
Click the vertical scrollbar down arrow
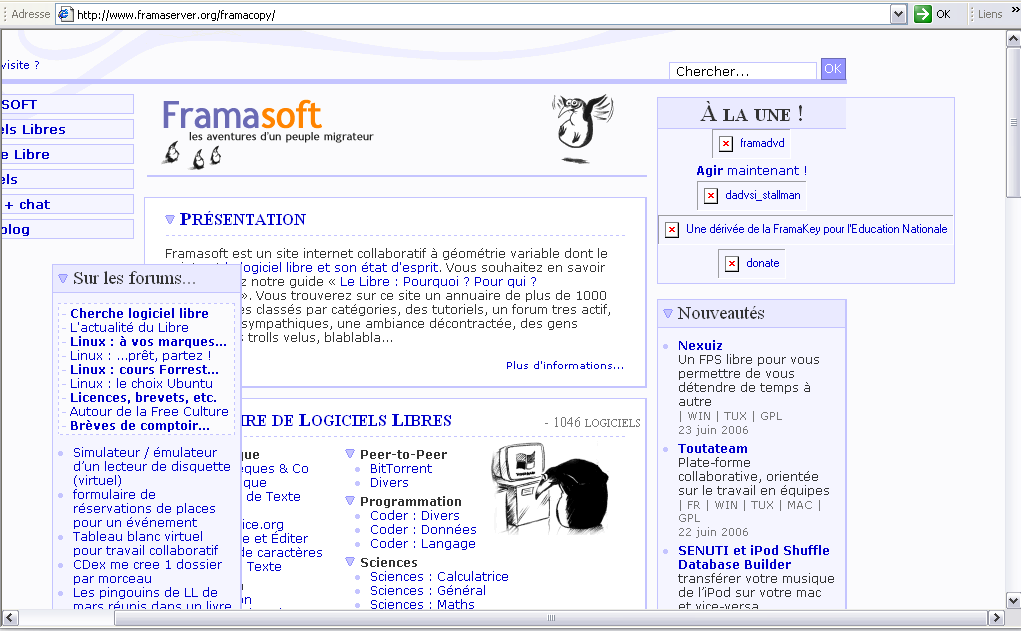1013,600
